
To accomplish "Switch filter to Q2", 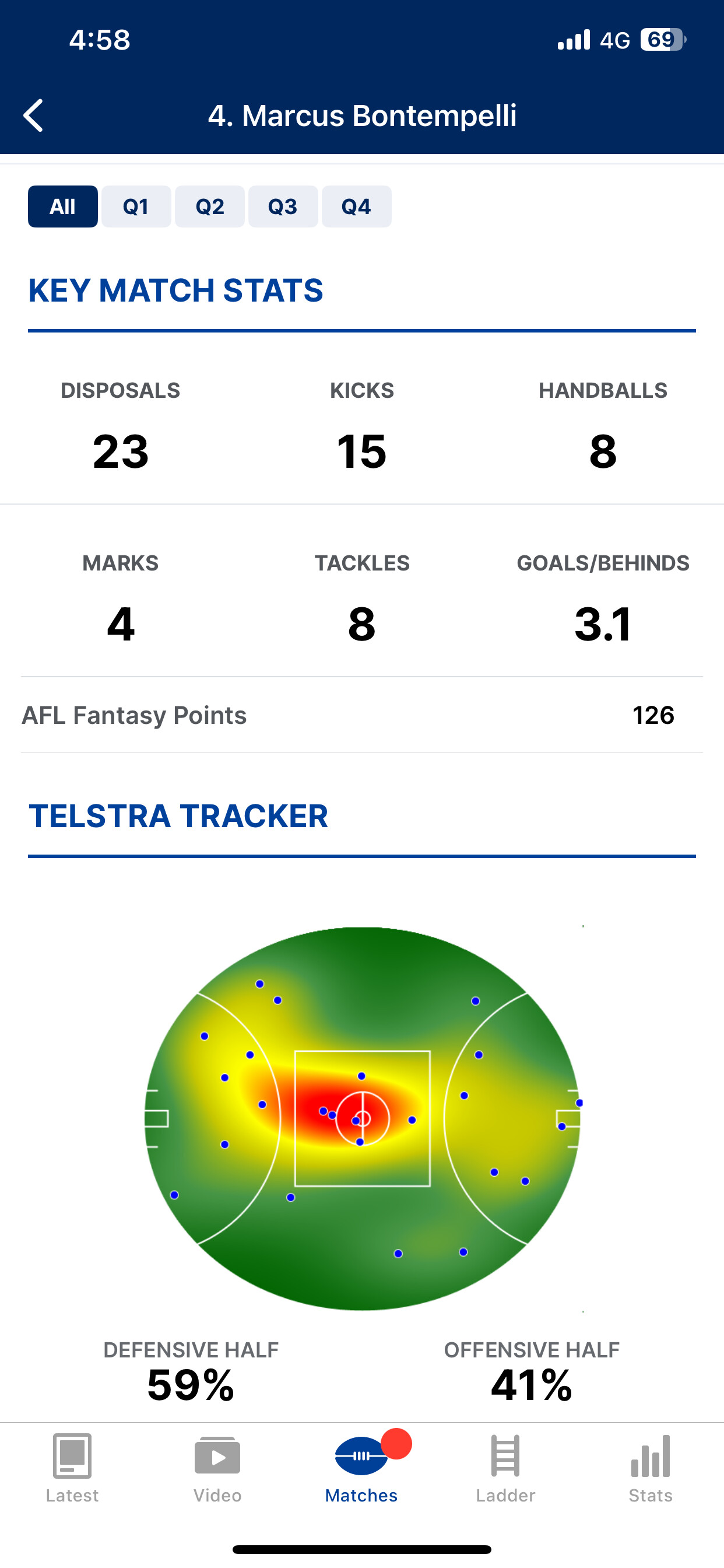I will point(210,206).
